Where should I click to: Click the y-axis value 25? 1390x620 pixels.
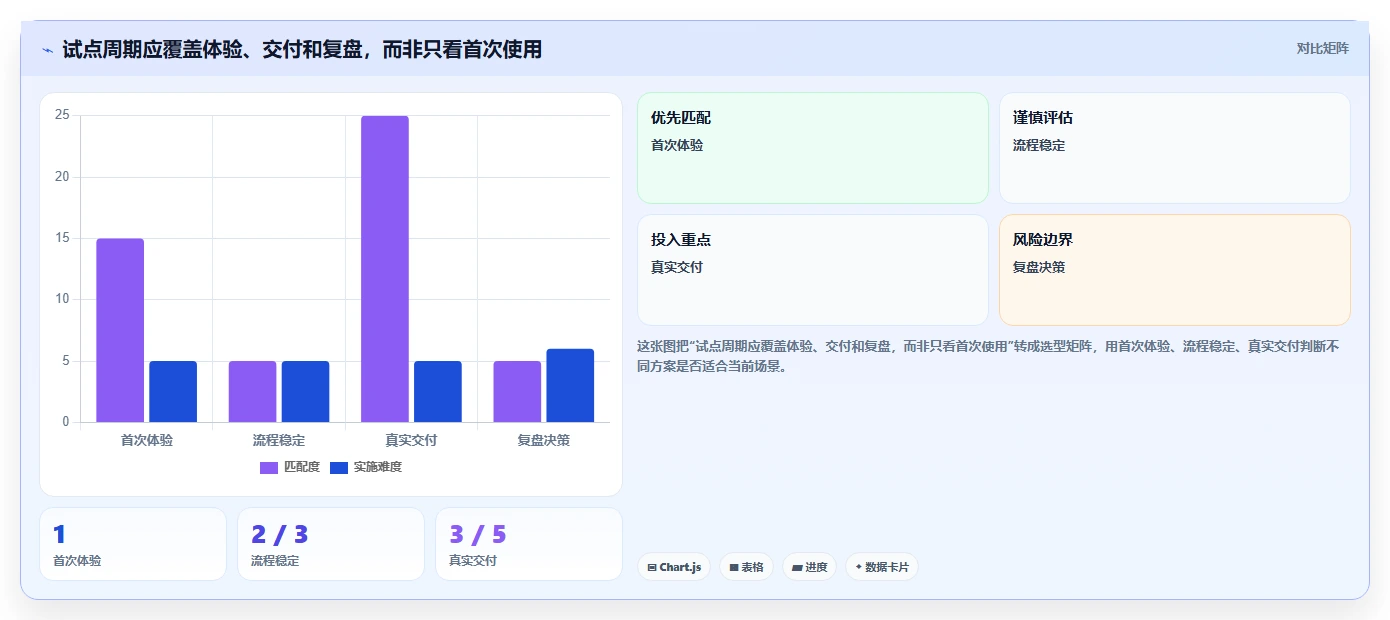point(62,115)
